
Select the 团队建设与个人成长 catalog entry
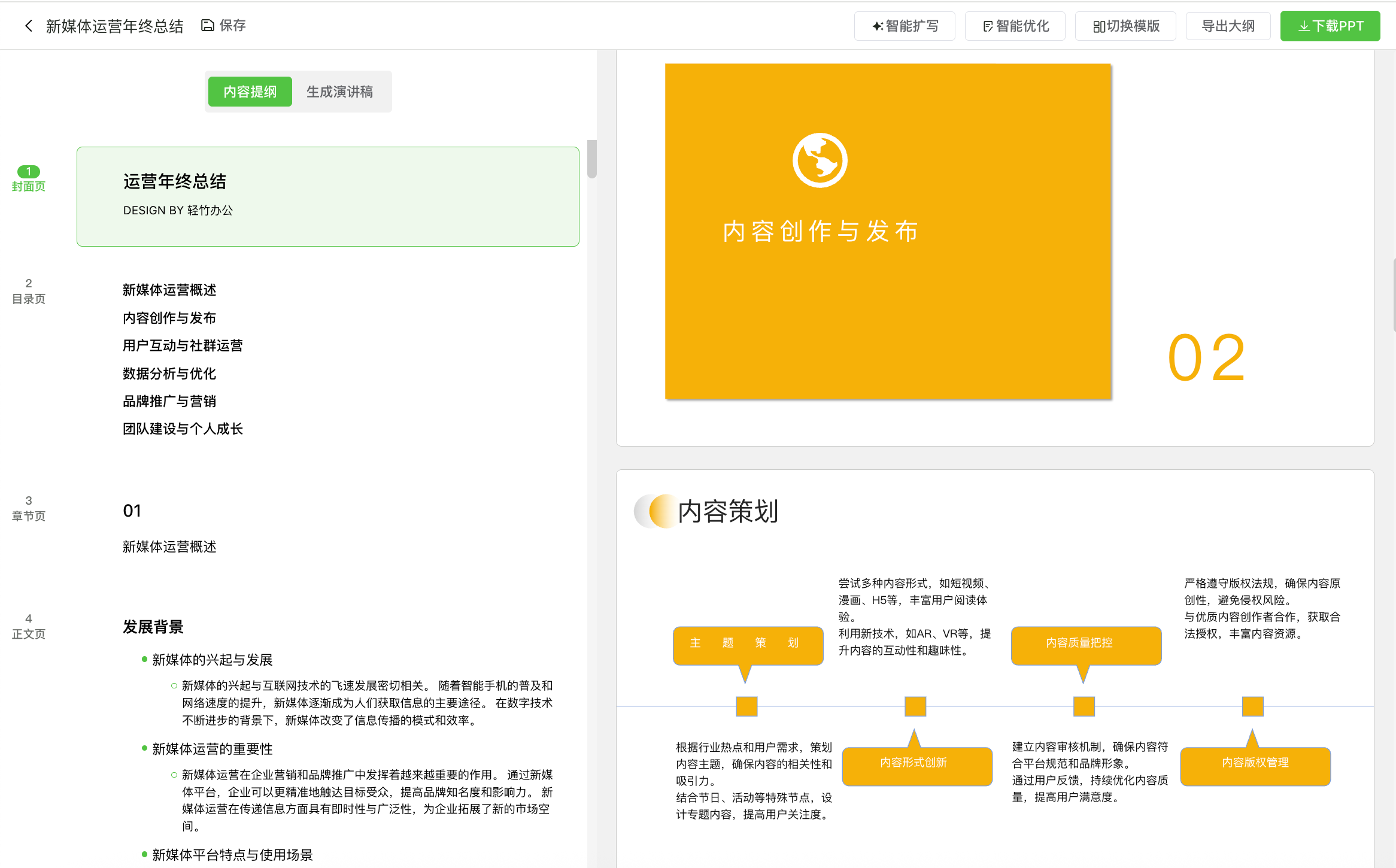tap(183, 429)
